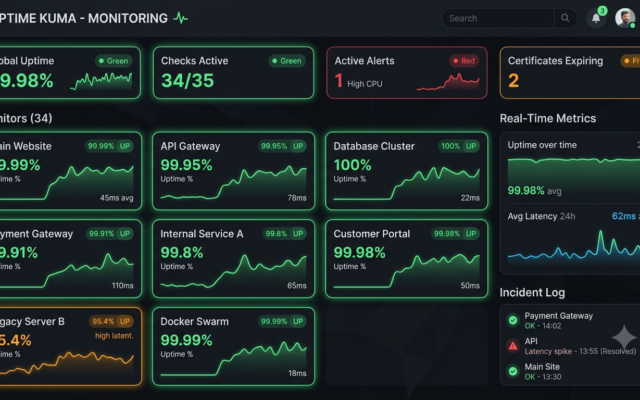Click the search magnifier icon

pyautogui.click(x=565, y=18)
